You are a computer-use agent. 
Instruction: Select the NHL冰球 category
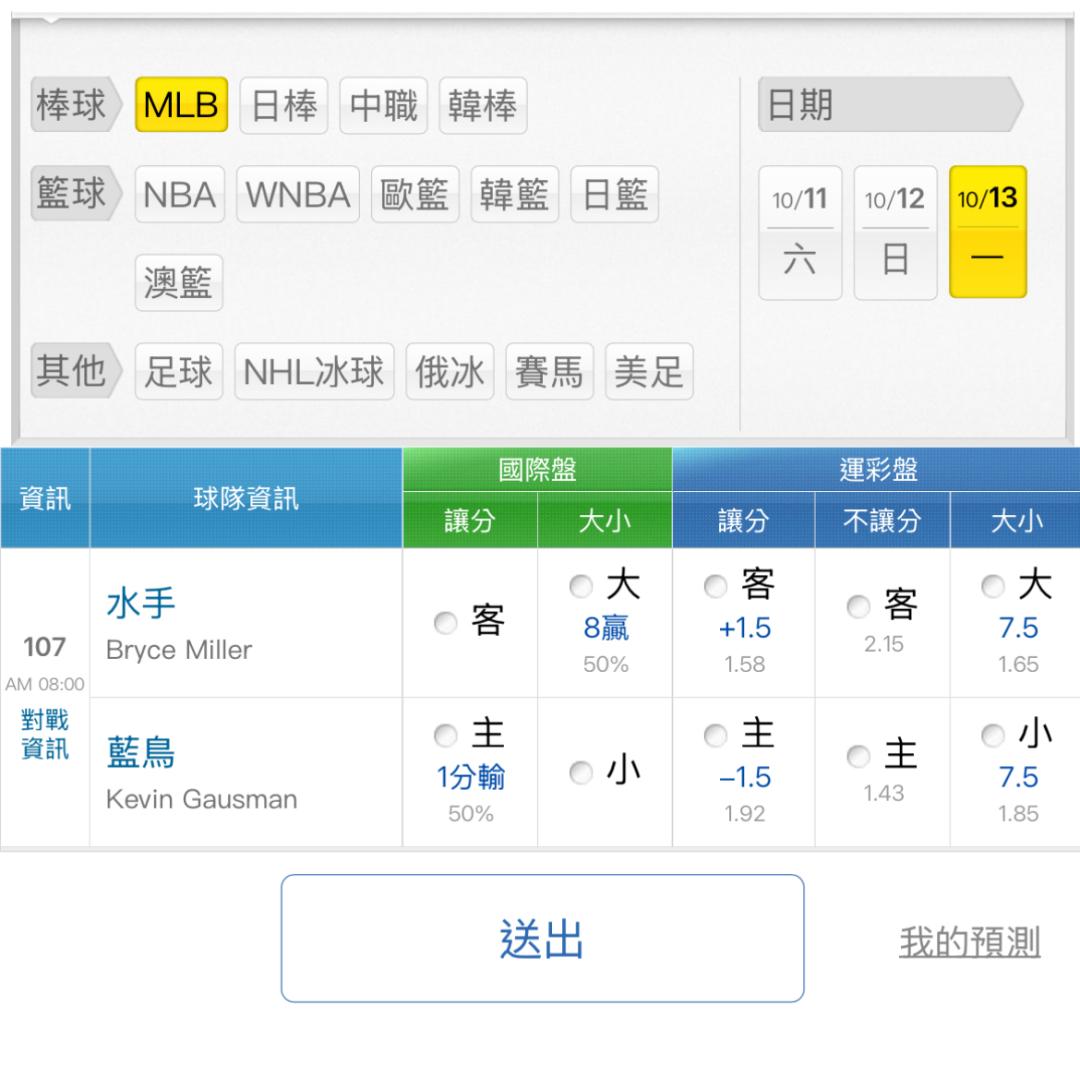point(314,372)
